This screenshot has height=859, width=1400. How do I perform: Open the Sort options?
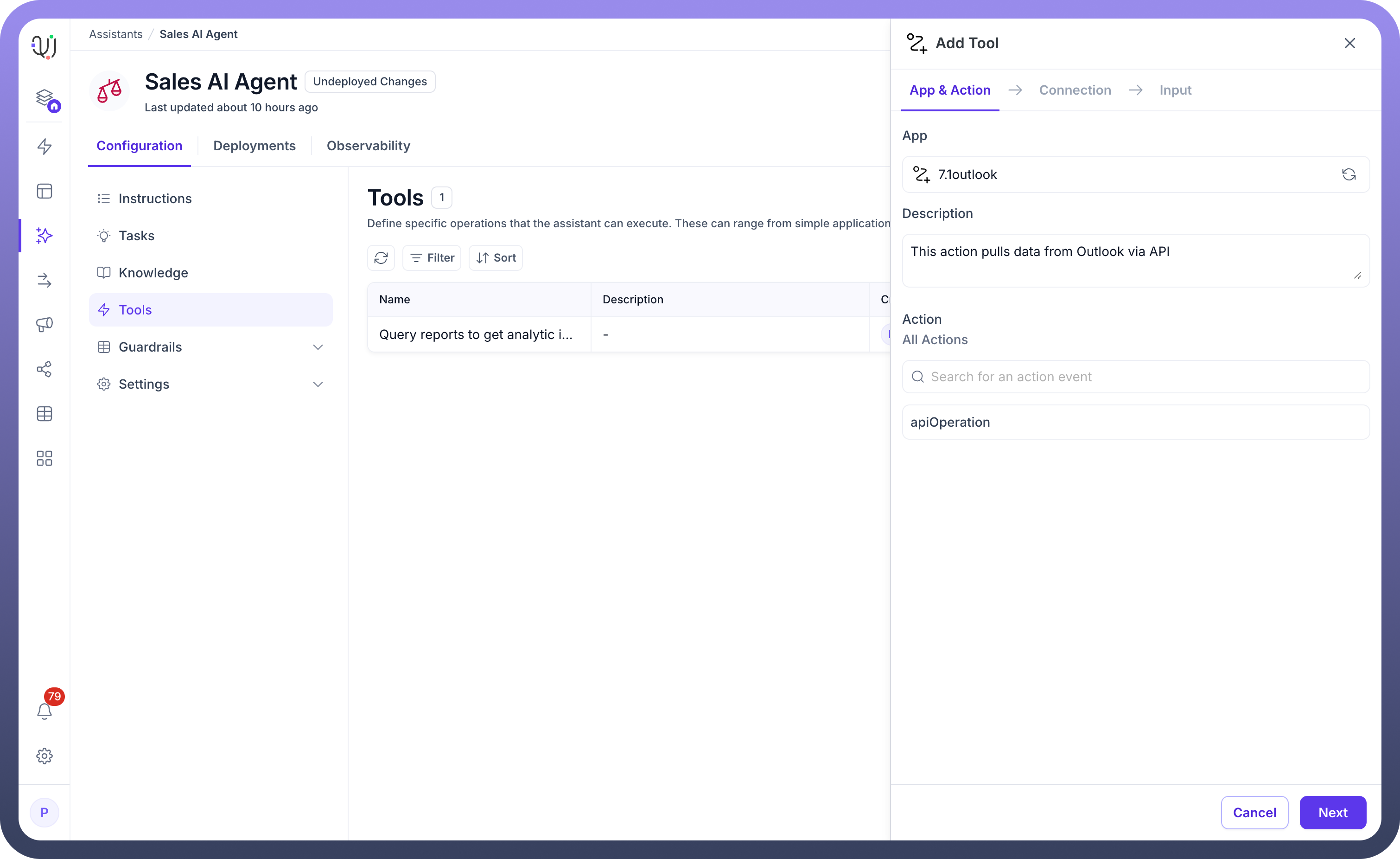coord(496,257)
